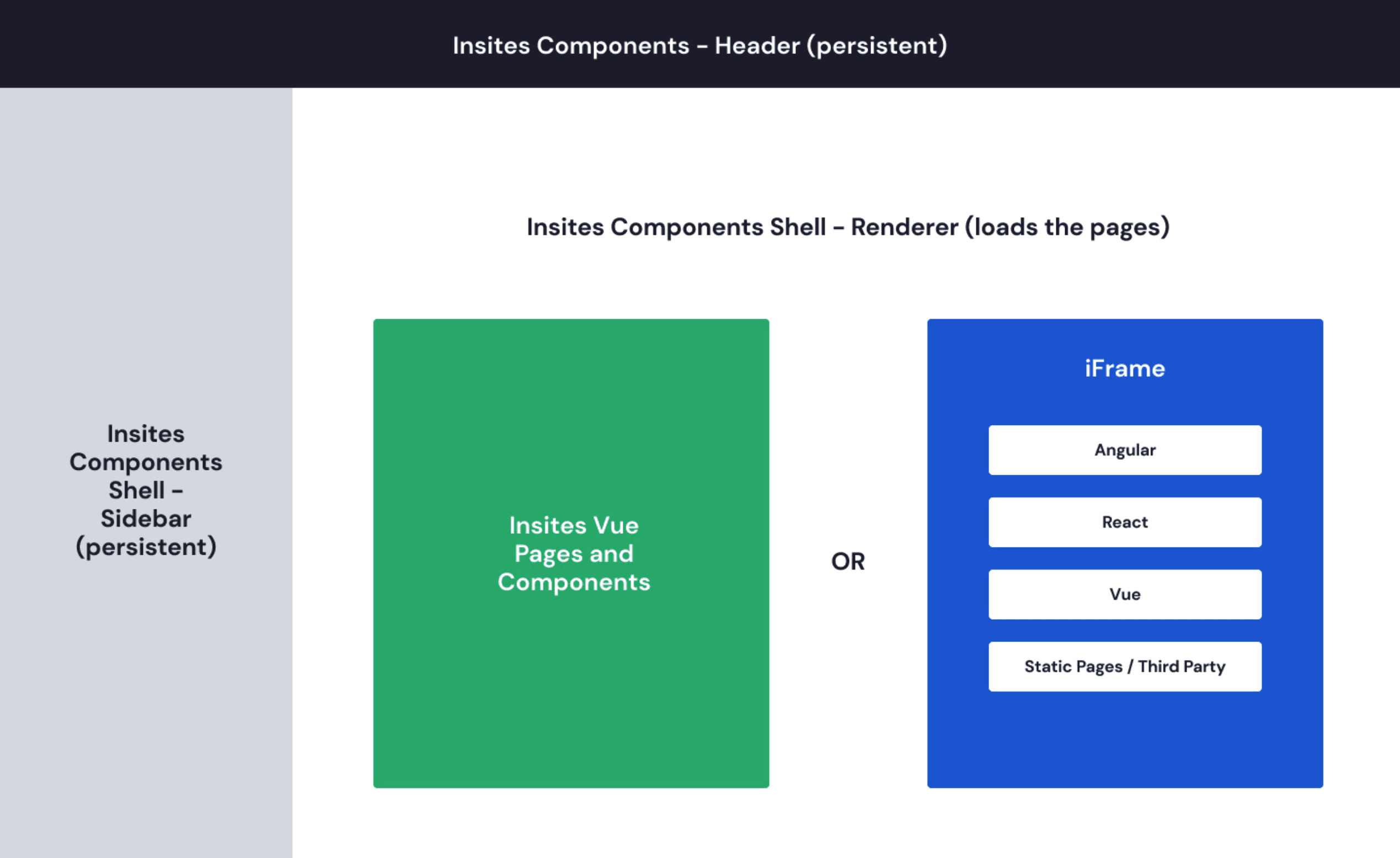Click the "Insites Vue Pages and Components" text
1400x858 pixels.
[x=573, y=554]
